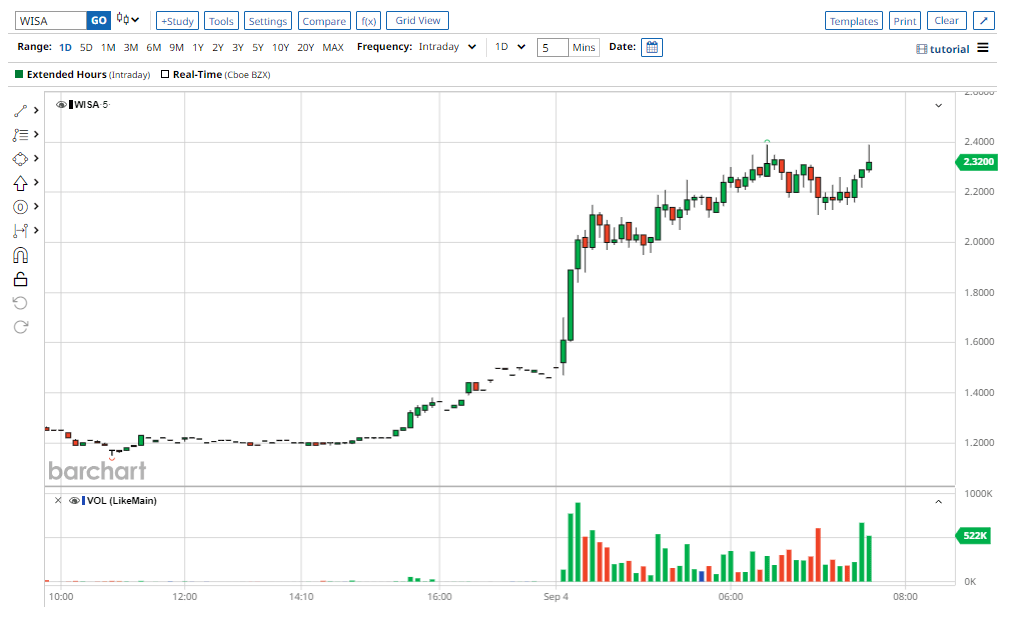Toggle visibility of WISA main plot
The image size is (1012, 625).
click(x=61, y=105)
